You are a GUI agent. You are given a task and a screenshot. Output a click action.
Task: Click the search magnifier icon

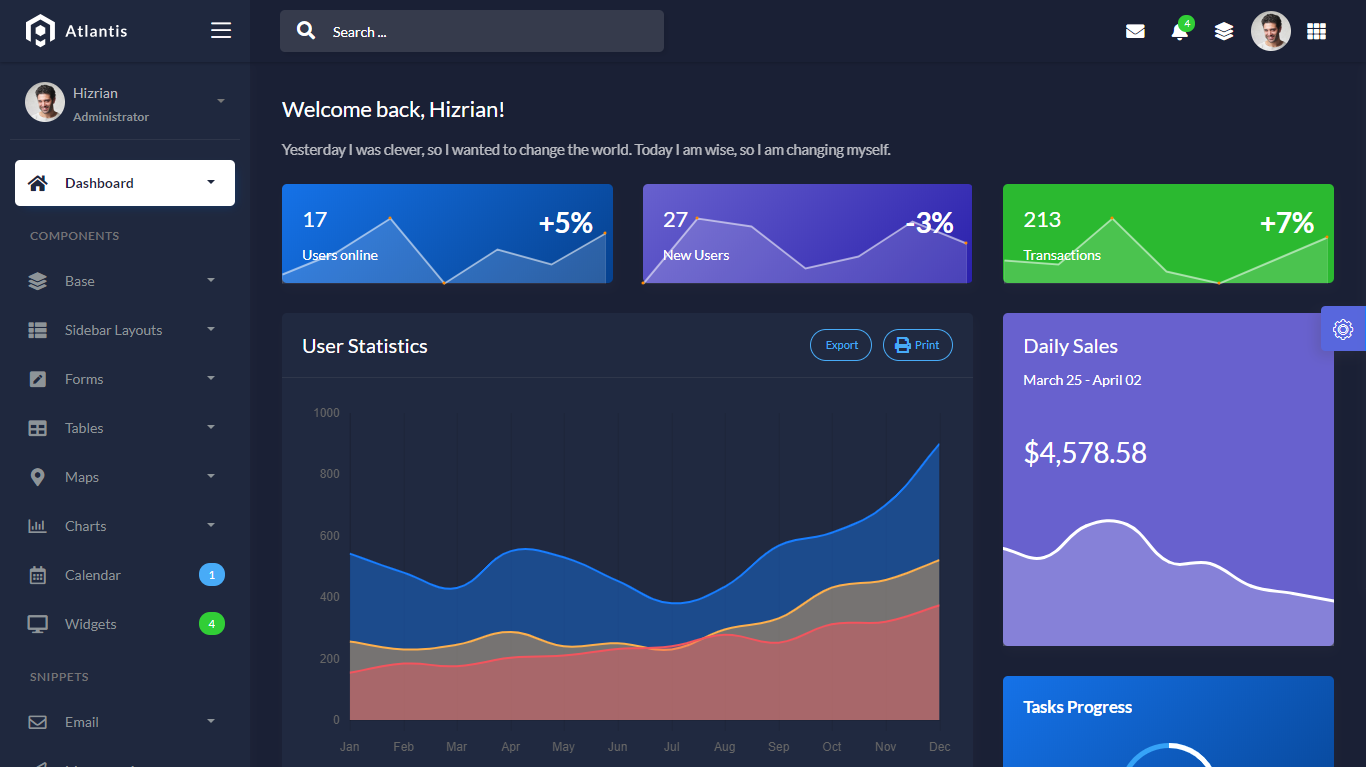pos(306,31)
